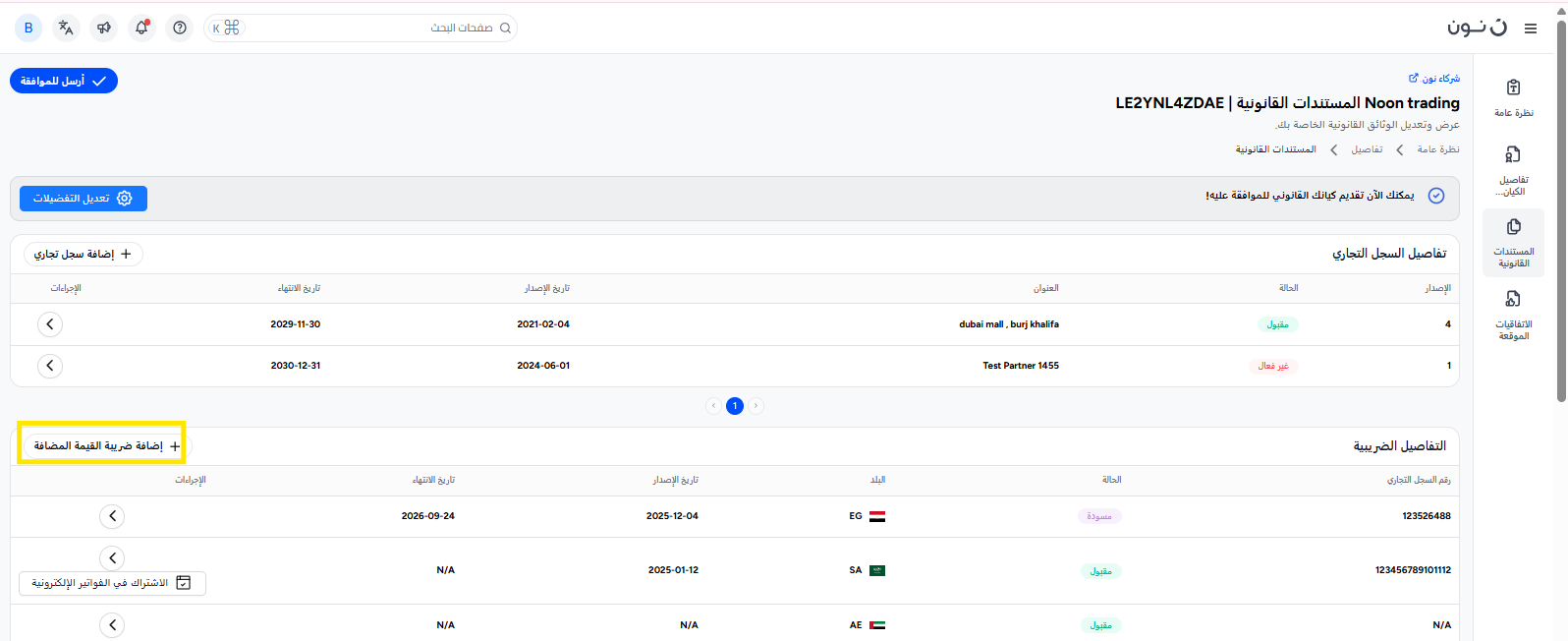Click the تعديل التفضيلات button
The image size is (1568, 641).
(x=84, y=199)
